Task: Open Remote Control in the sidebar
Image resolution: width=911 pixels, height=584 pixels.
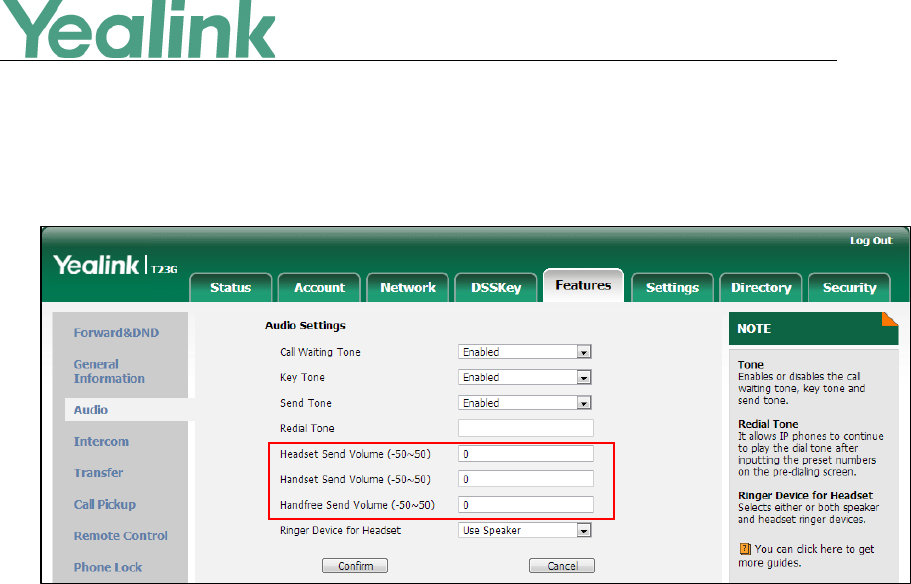Action: click(121, 536)
